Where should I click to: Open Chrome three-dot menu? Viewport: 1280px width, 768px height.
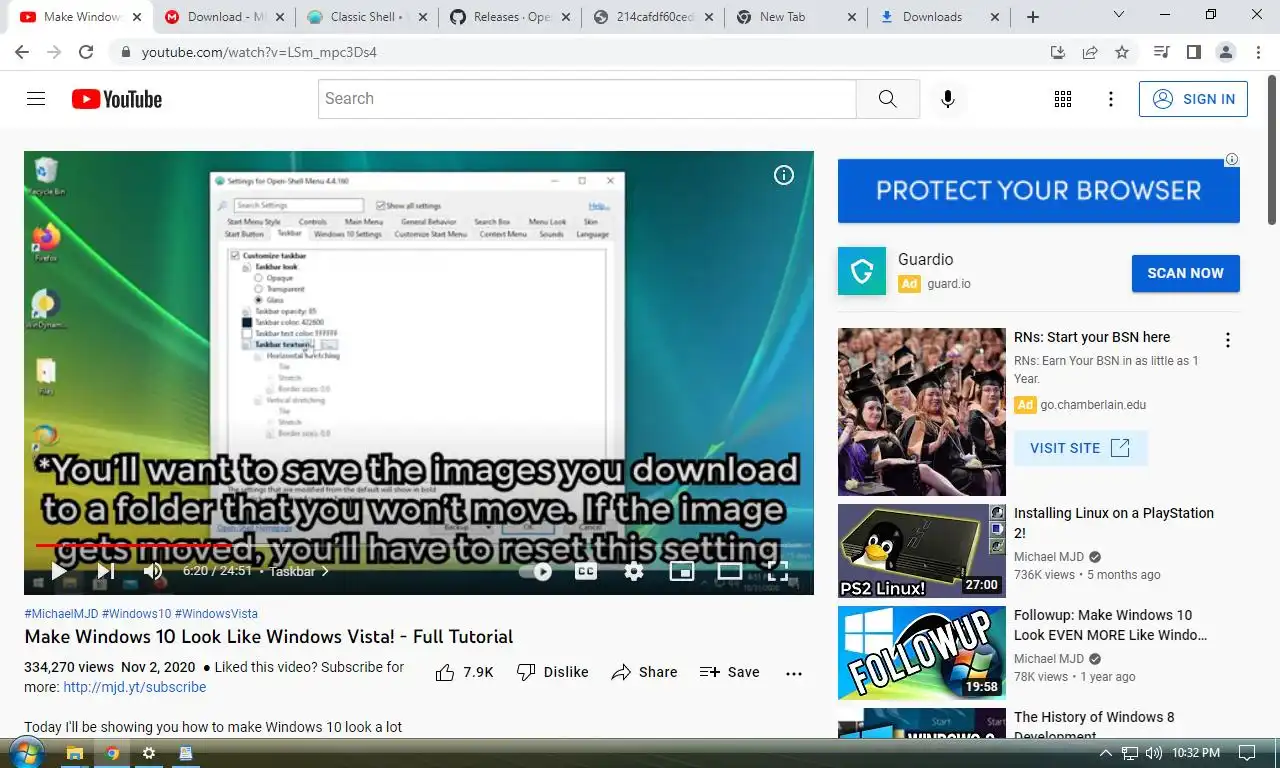(1257, 52)
